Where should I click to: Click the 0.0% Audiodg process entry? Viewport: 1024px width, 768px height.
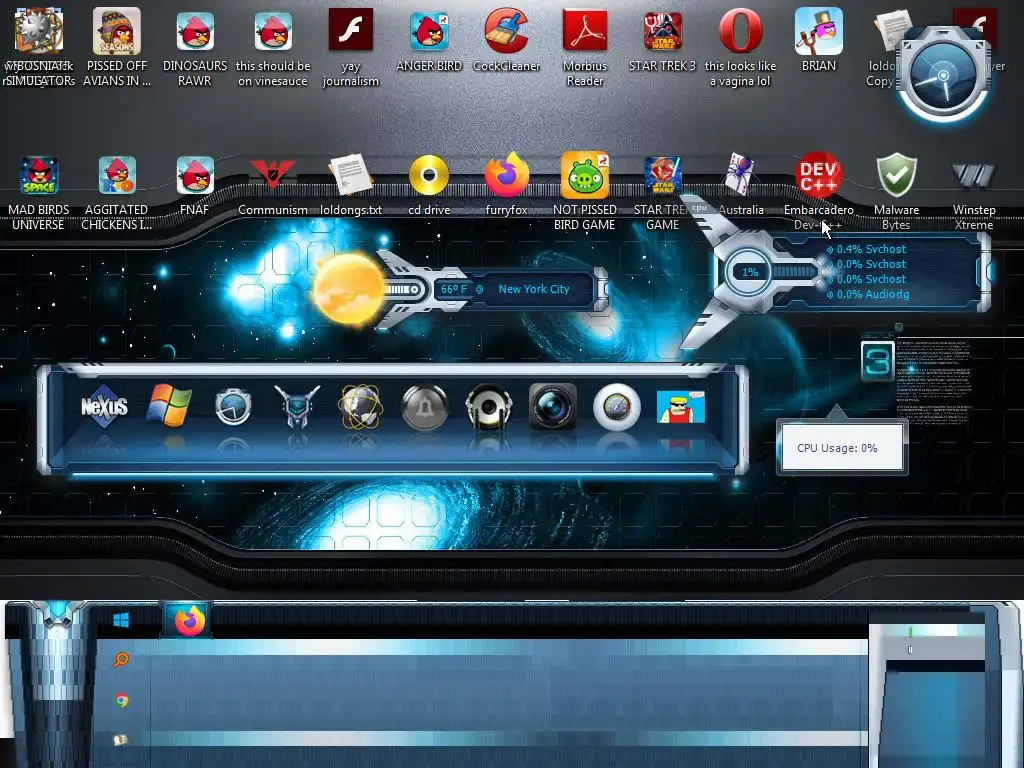pos(872,294)
